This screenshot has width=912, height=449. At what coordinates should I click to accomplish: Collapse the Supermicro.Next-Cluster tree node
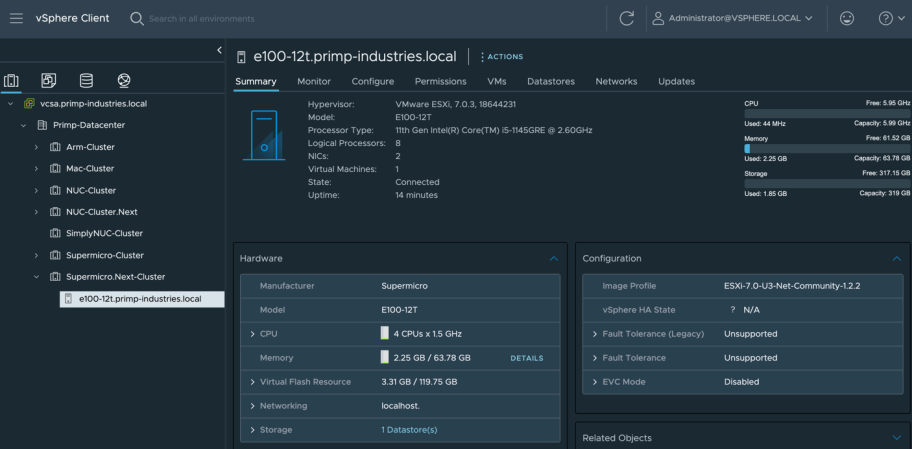37,277
